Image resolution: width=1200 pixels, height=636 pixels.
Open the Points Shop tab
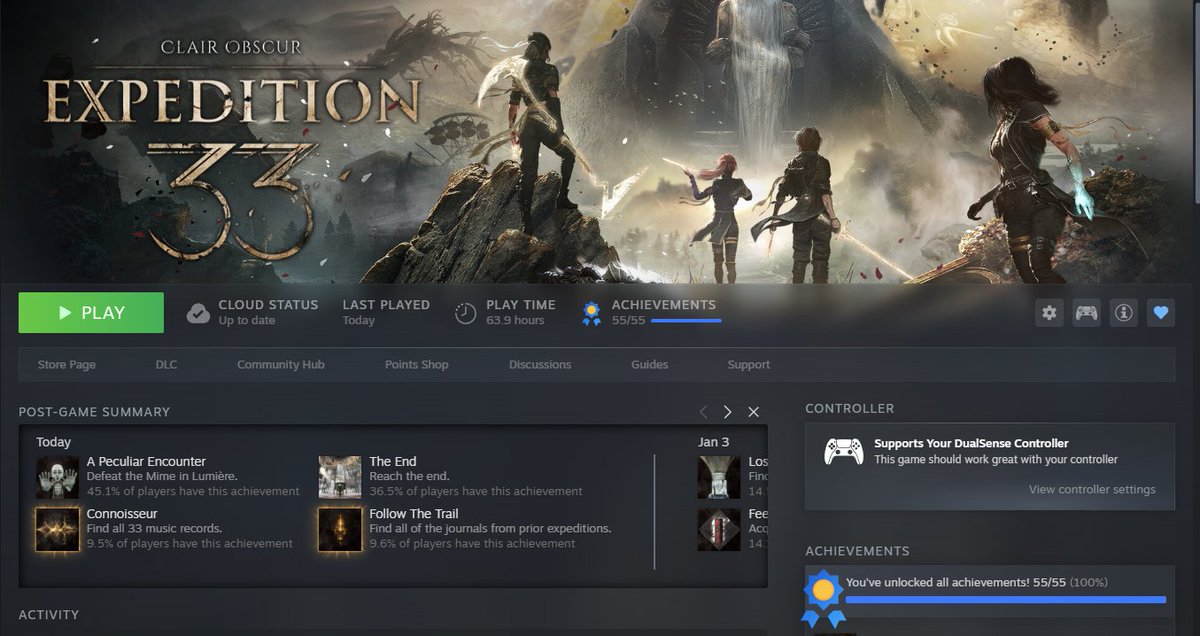417,365
